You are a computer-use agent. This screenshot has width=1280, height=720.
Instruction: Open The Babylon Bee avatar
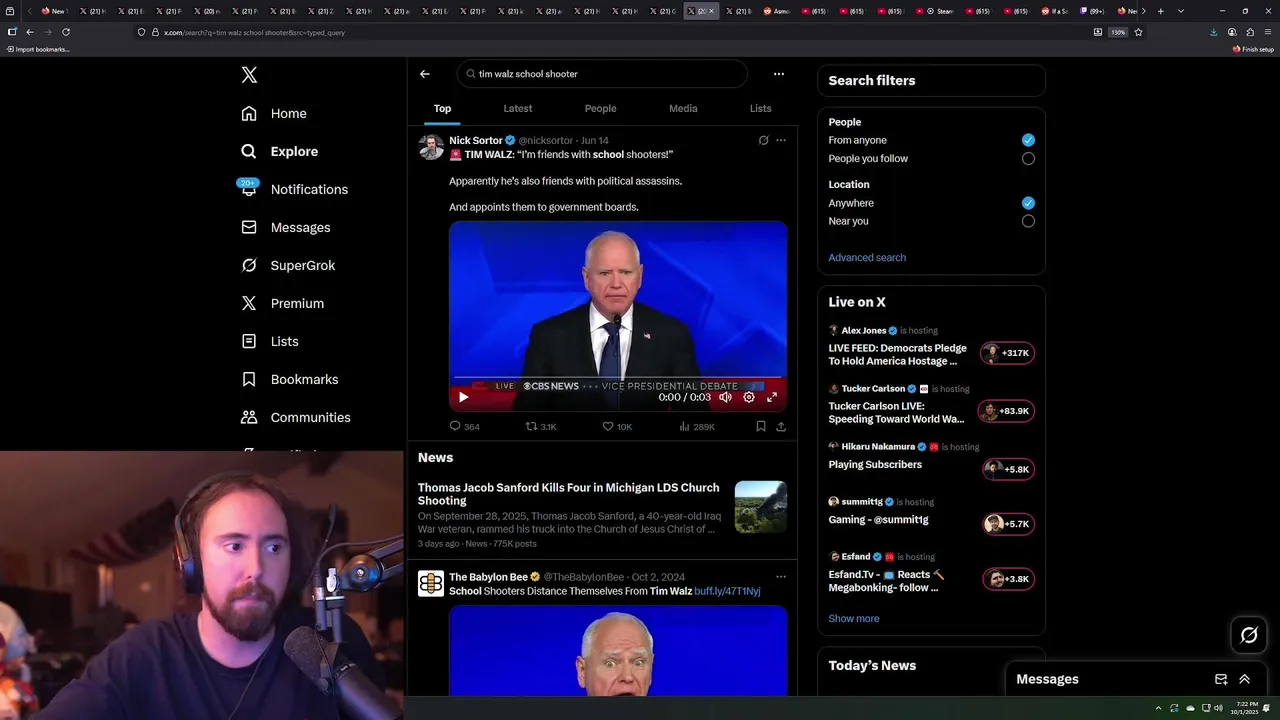[431, 583]
